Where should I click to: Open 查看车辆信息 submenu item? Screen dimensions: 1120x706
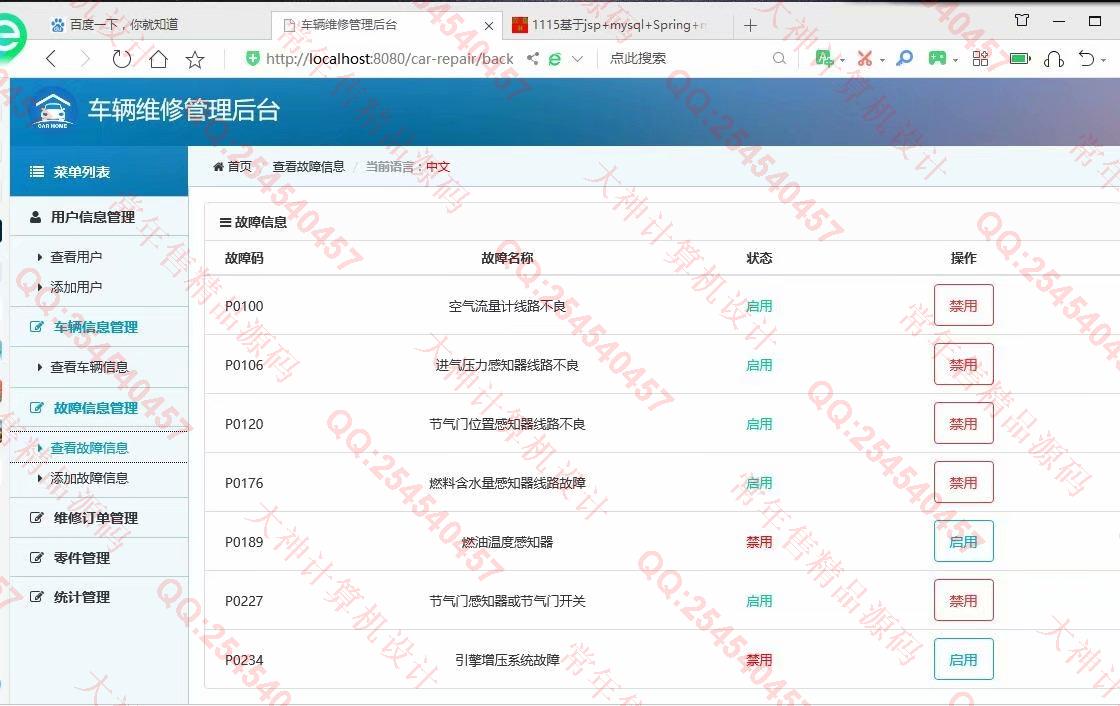[89, 367]
